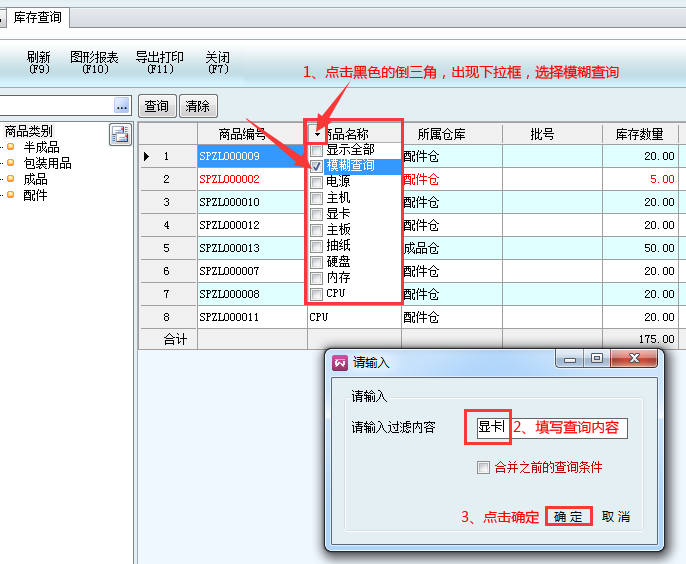Screen dimensions: 686x564
Task: Toggle the 模糊查询 checkbox
Action: [x=317, y=166]
